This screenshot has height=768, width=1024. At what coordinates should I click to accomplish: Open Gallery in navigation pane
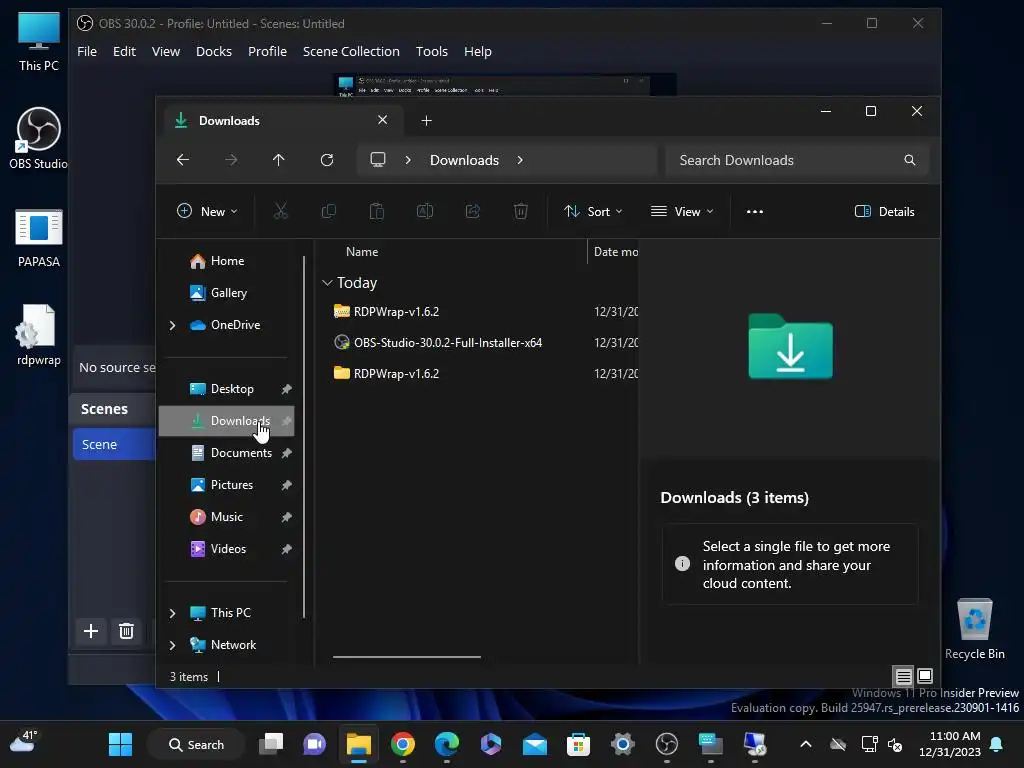[227, 293]
